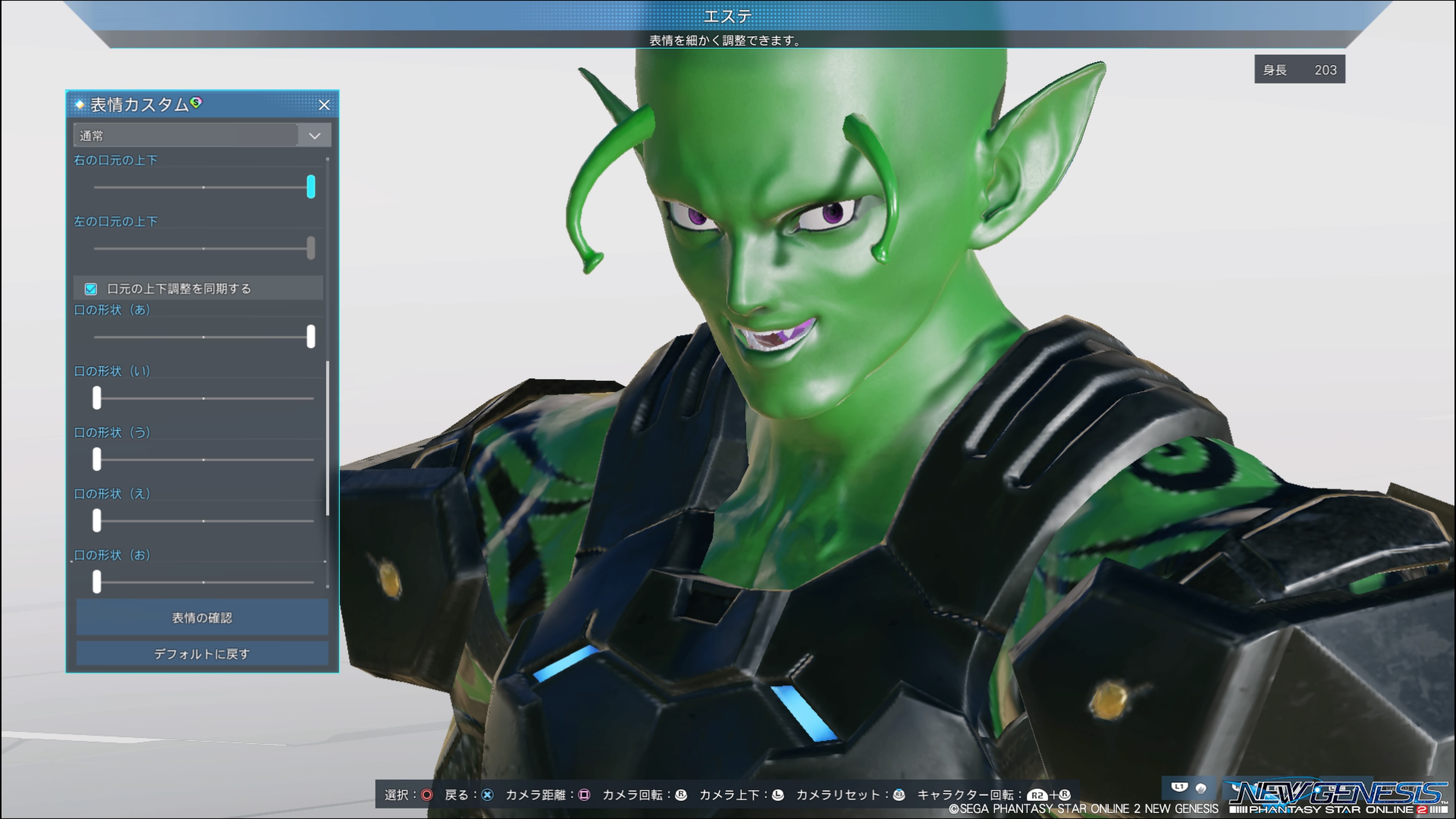Toggle 口元の上下調整を同期する checkbox
1456x819 pixels.
click(91, 289)
